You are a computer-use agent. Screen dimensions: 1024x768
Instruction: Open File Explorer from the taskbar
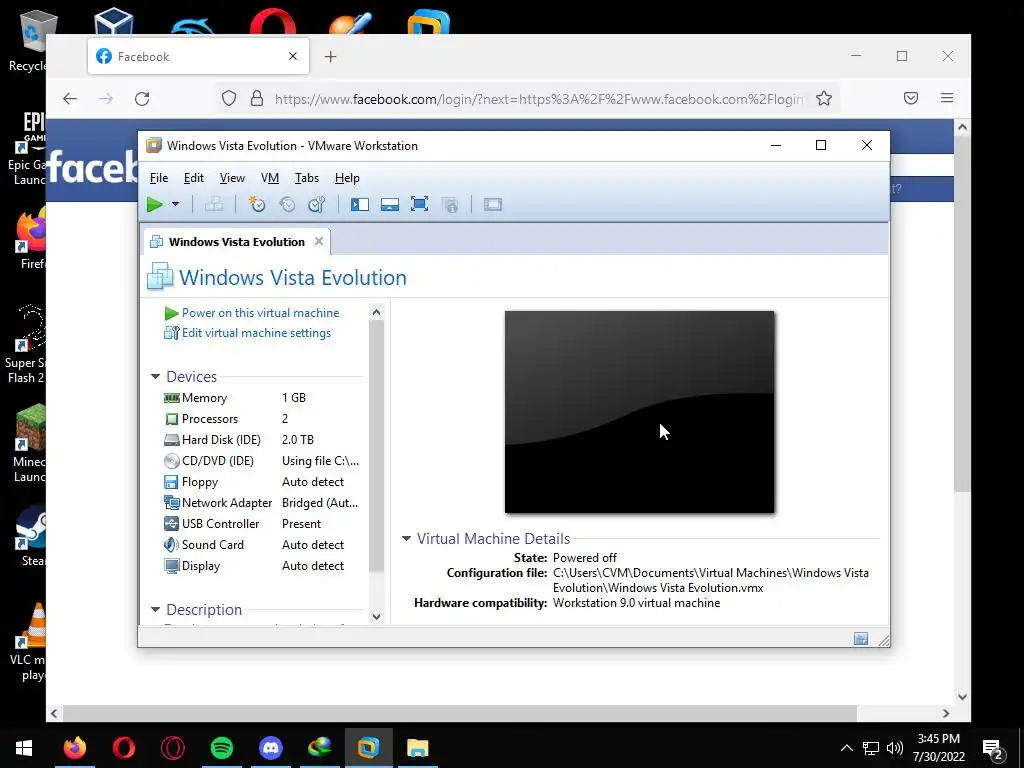(418, 748)
